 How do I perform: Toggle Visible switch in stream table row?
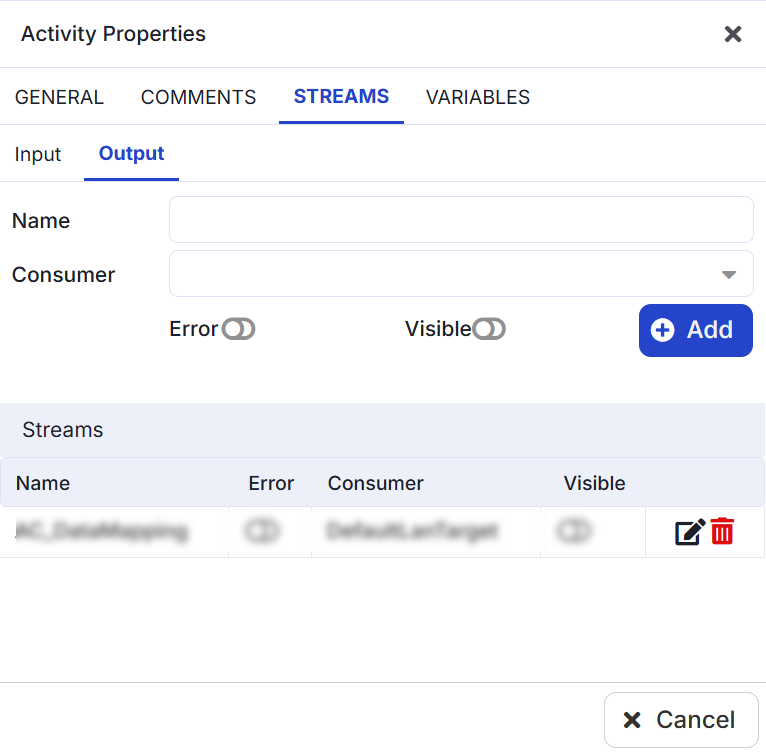click(574, 531)
